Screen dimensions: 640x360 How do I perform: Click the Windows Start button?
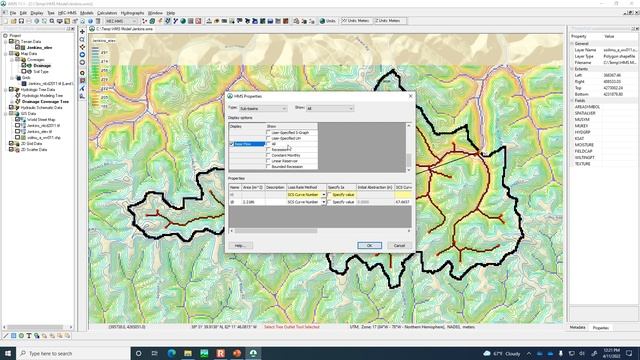pos(8,353)
